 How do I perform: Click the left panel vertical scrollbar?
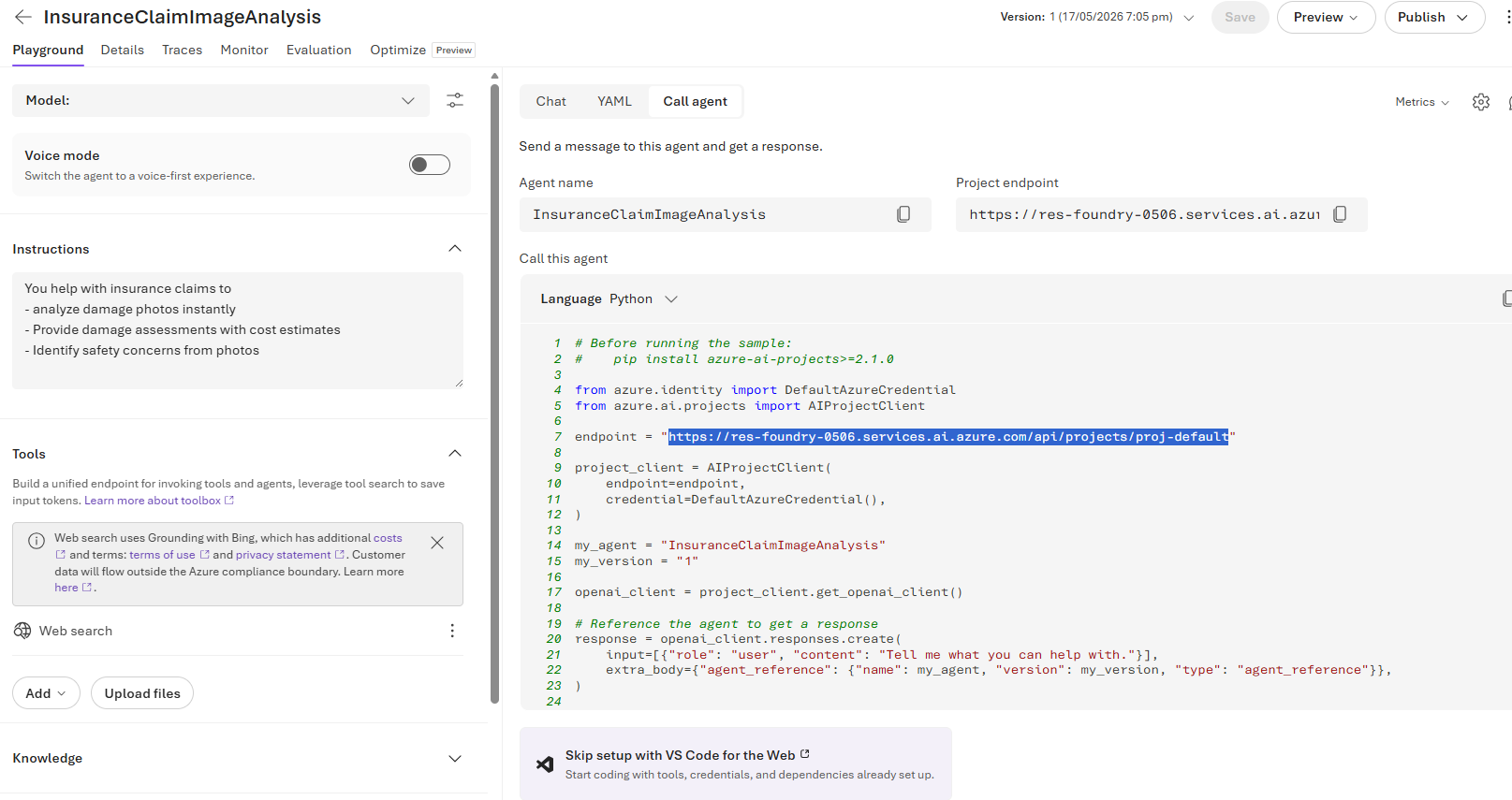click(494, 393)
